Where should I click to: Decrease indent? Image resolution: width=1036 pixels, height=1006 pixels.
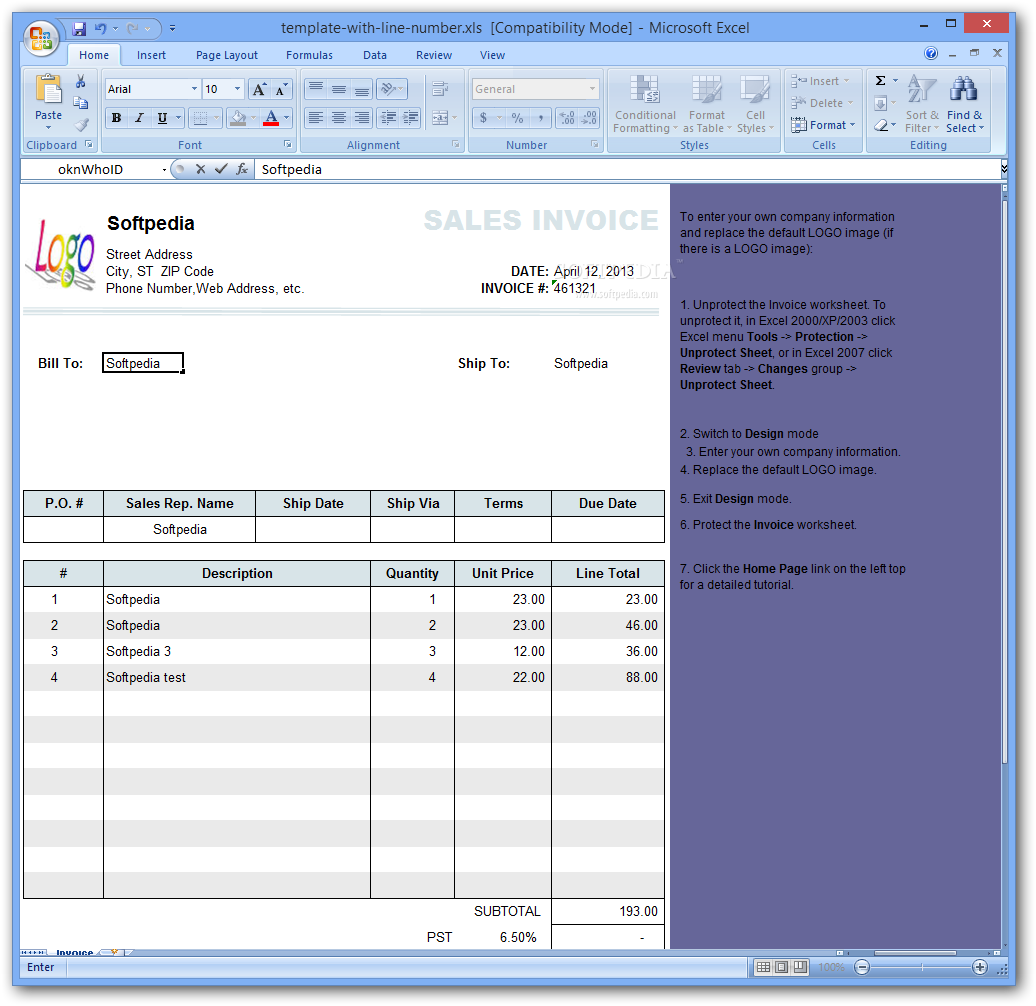(x=388, y=118)
